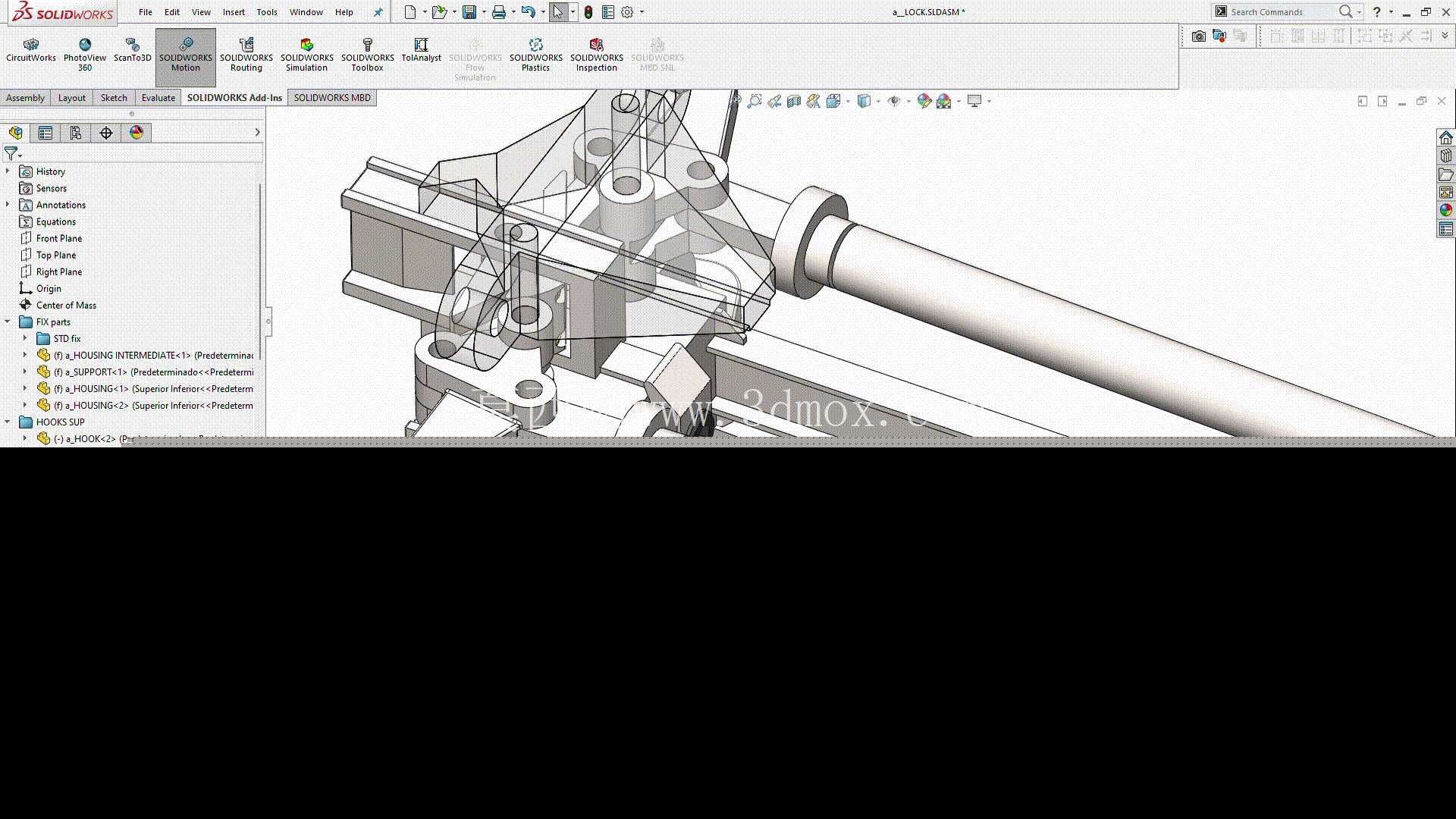The width and height of the screenshot is (1456, 819).
Task: Toggle SOLIDWORKS Toolbox add-in
Action: (368, 55)
